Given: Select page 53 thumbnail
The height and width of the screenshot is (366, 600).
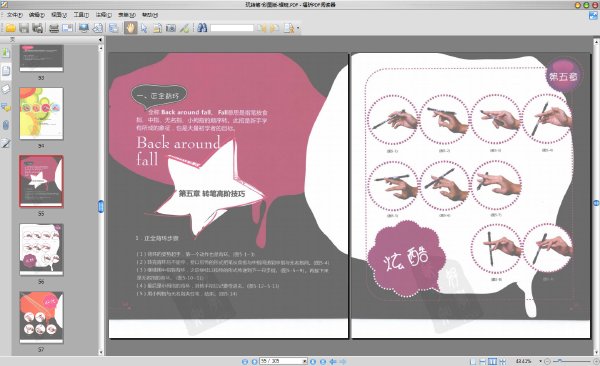Looking at the screenshot, I should (x=41, y=58).
